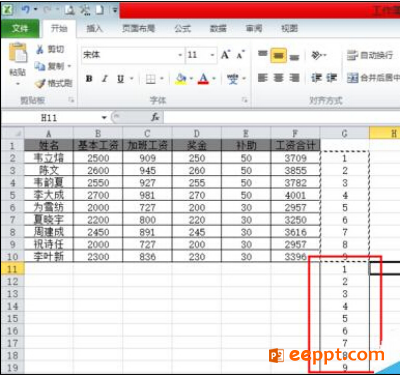Switch to the 插入 (Insert) tab
Viewport: 400px width, 376px height.
point(94,29)
